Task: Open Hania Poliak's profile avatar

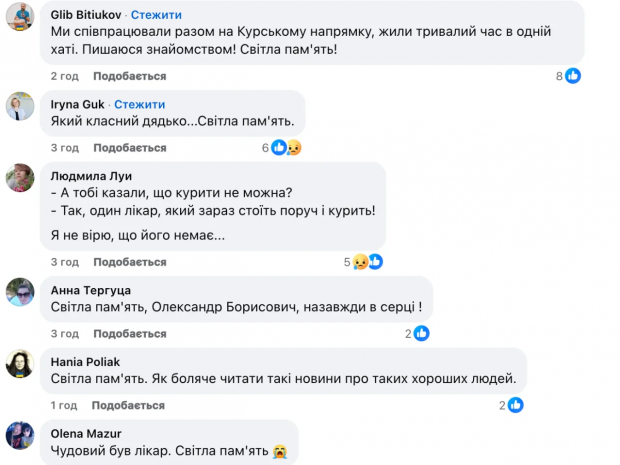Action: coord(20,364)
